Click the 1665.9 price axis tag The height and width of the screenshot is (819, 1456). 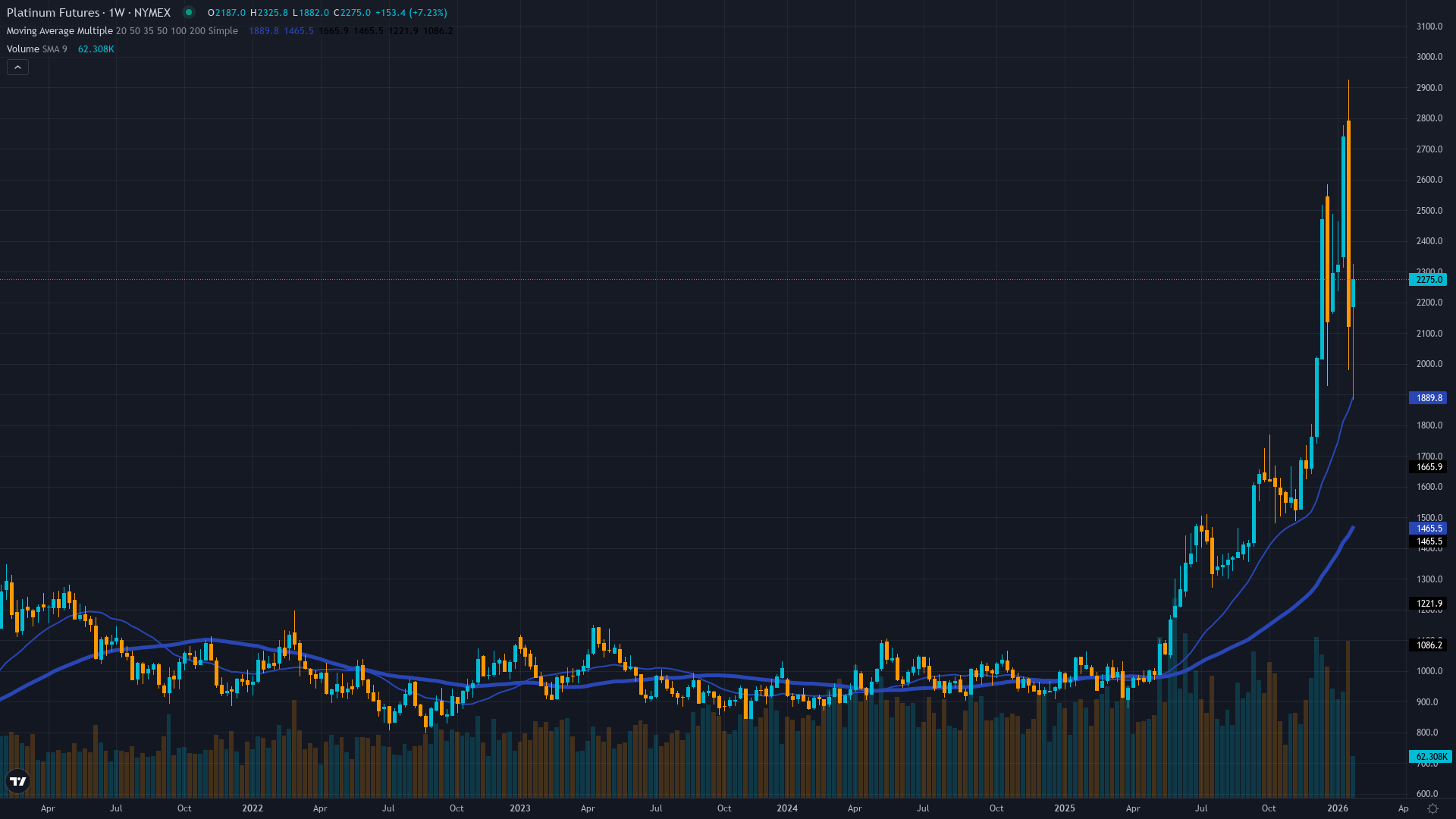pyautogui.click(x=1428, y=467)
